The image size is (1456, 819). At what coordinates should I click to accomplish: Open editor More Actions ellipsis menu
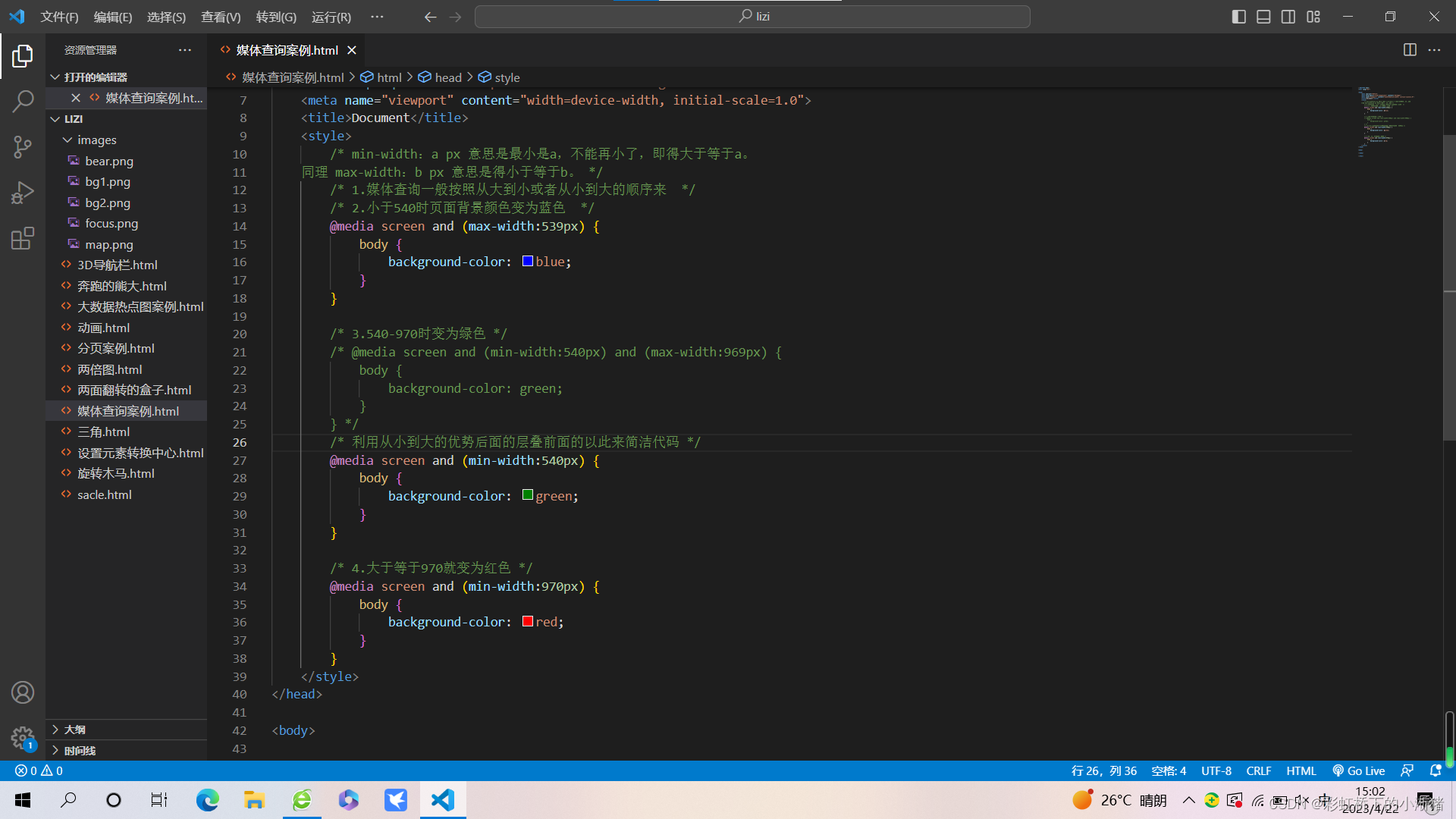coord(1434,50)
